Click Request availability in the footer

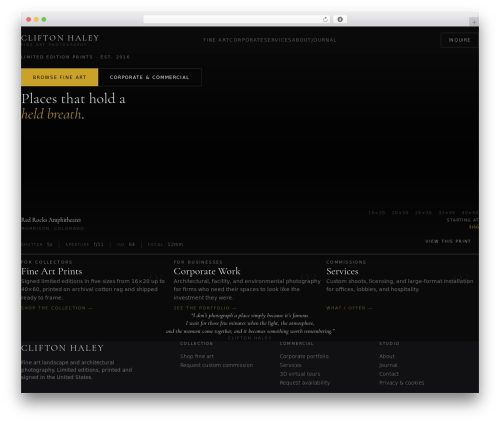coord(305,383)
